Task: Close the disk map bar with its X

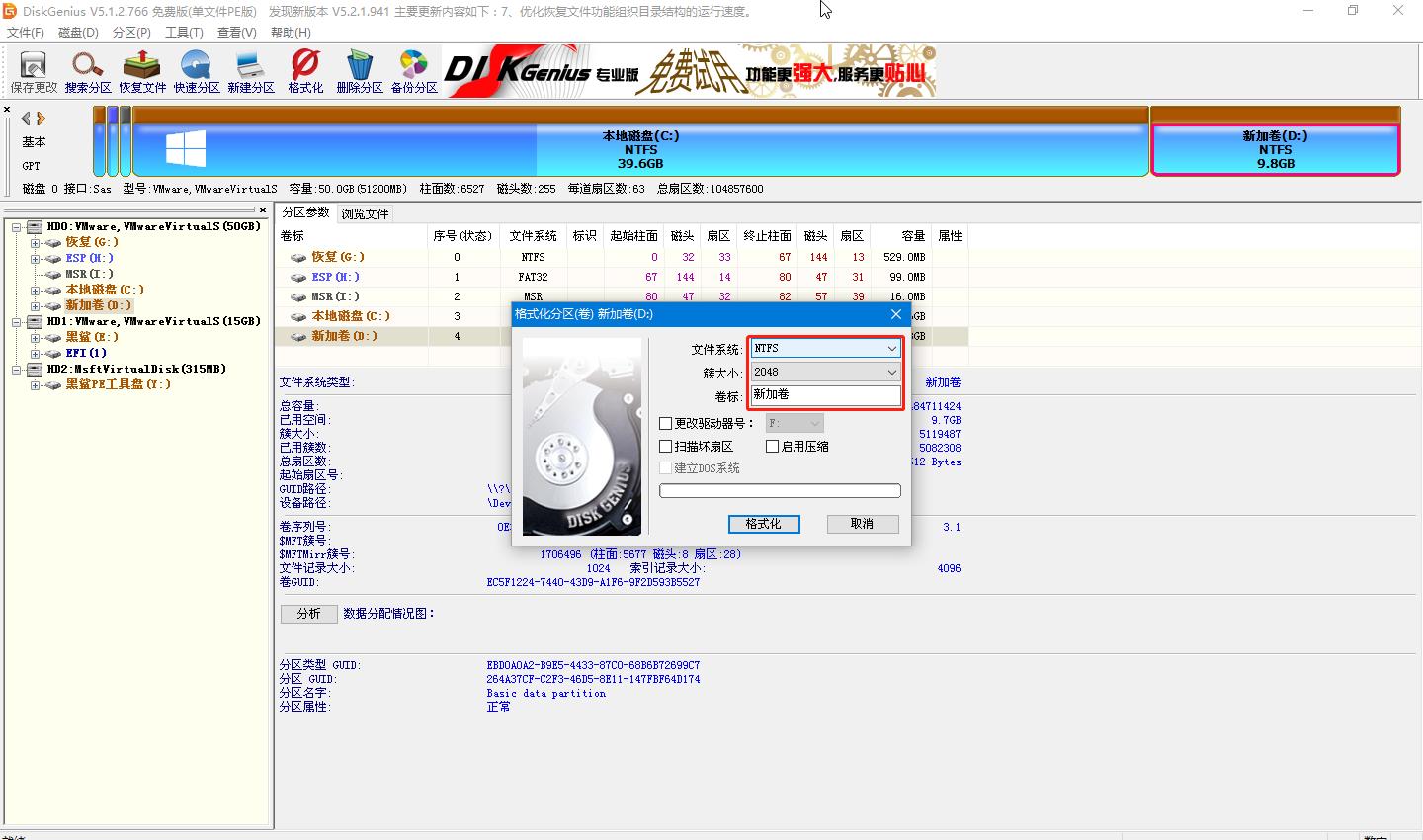Action: click(x=7, y=110)
